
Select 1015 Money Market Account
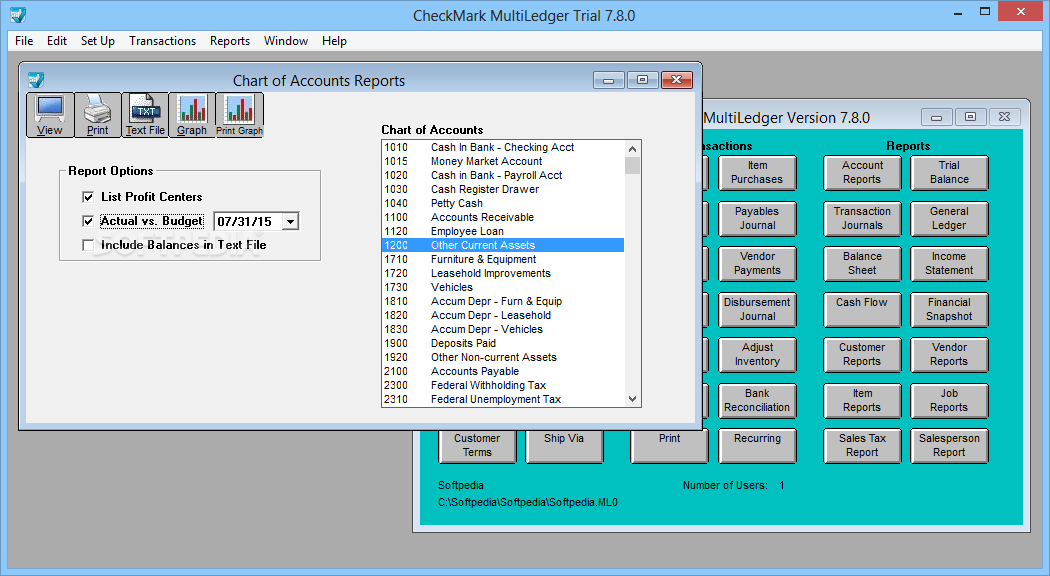click(503, 161)
